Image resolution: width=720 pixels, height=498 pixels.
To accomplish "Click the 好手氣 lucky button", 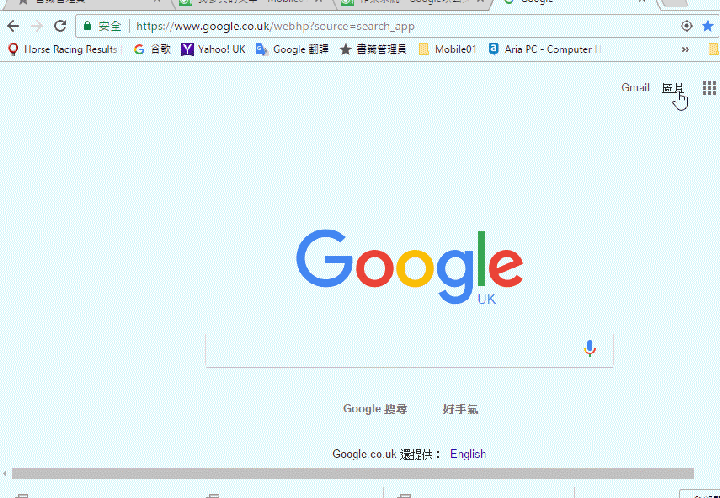I will 461,409.
